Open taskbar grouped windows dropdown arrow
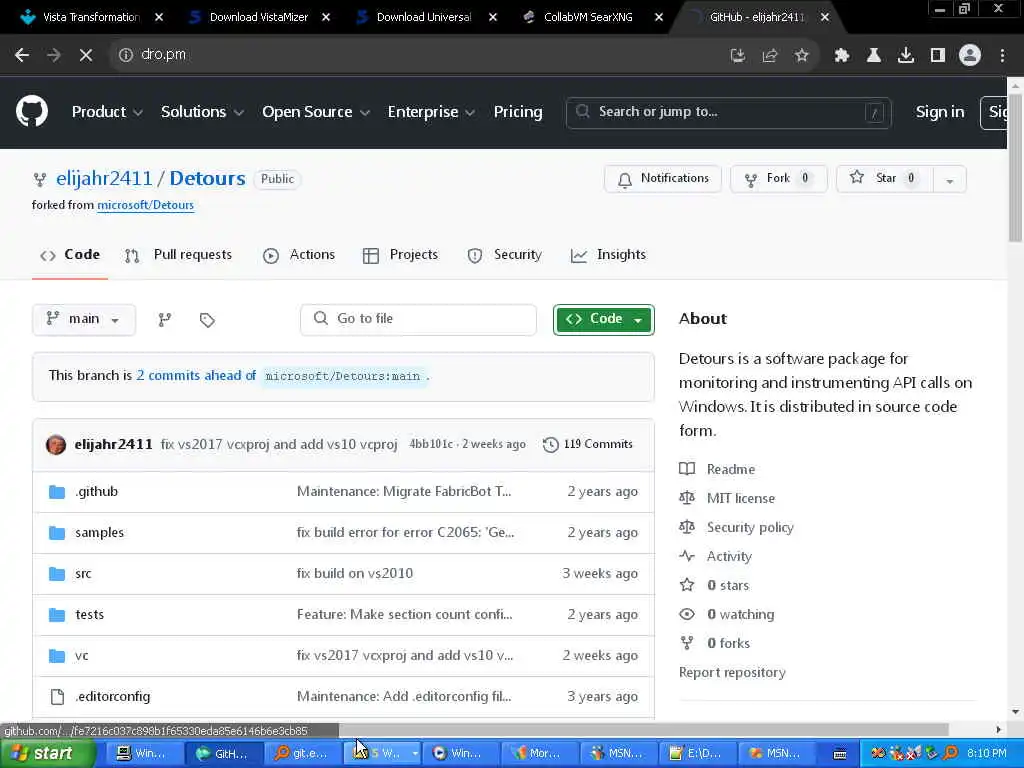Viewport: 1024px width, 768px height. pyautogui.click(x=414, y=754)
